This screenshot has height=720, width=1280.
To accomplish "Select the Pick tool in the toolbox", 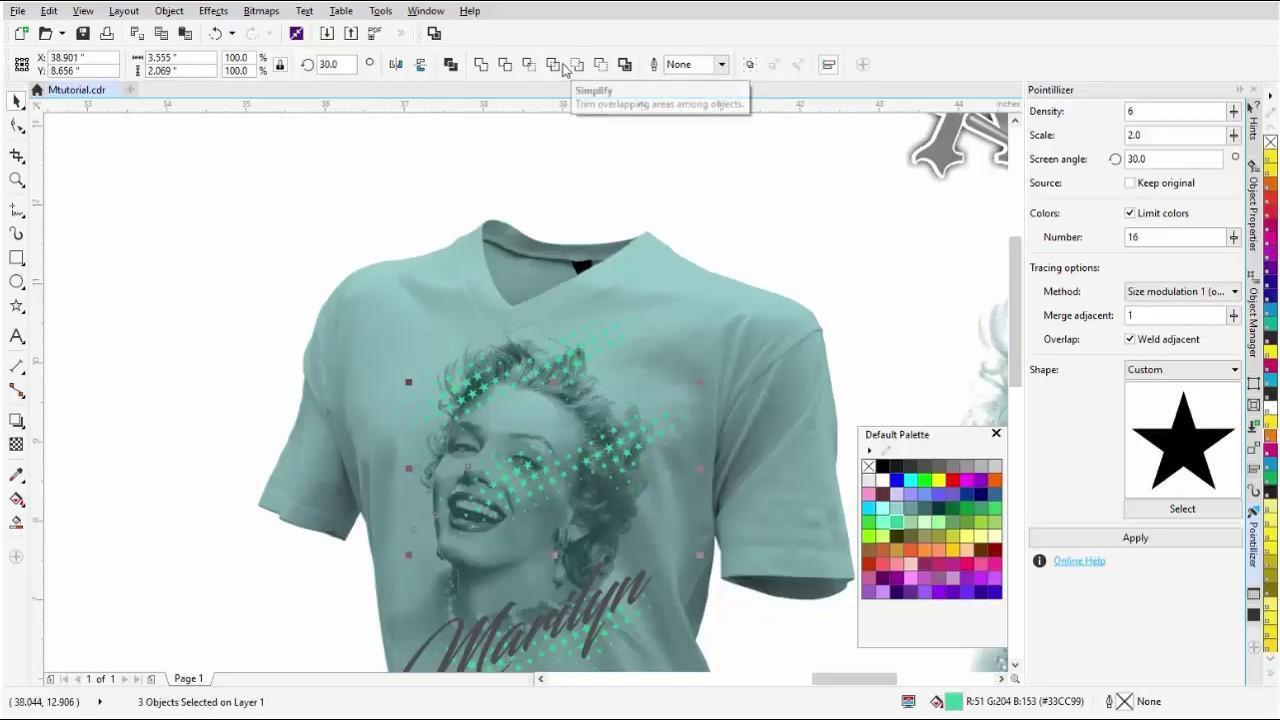I will [17, 101].
